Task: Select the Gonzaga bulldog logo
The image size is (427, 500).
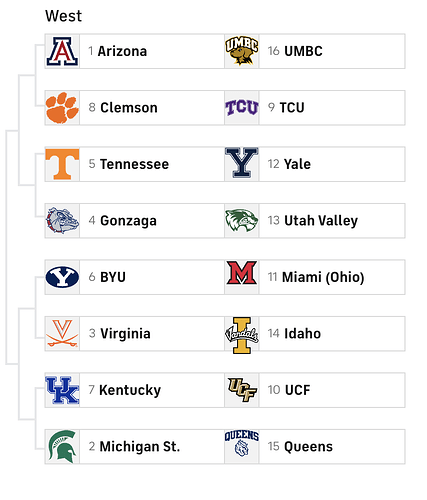Action: click(x=62, y=220)
